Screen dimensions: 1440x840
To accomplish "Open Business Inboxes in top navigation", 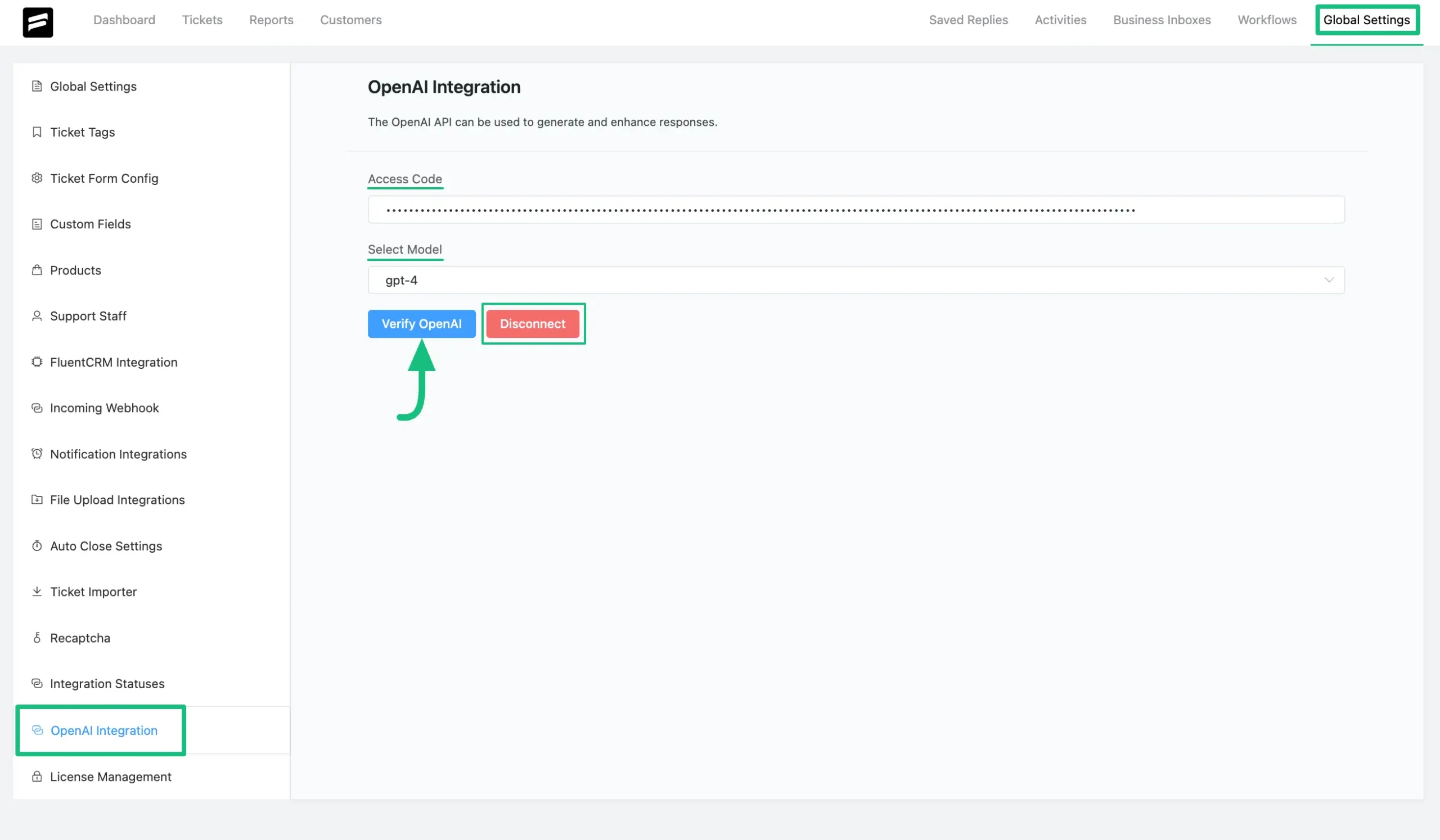I will point(1162,20).
